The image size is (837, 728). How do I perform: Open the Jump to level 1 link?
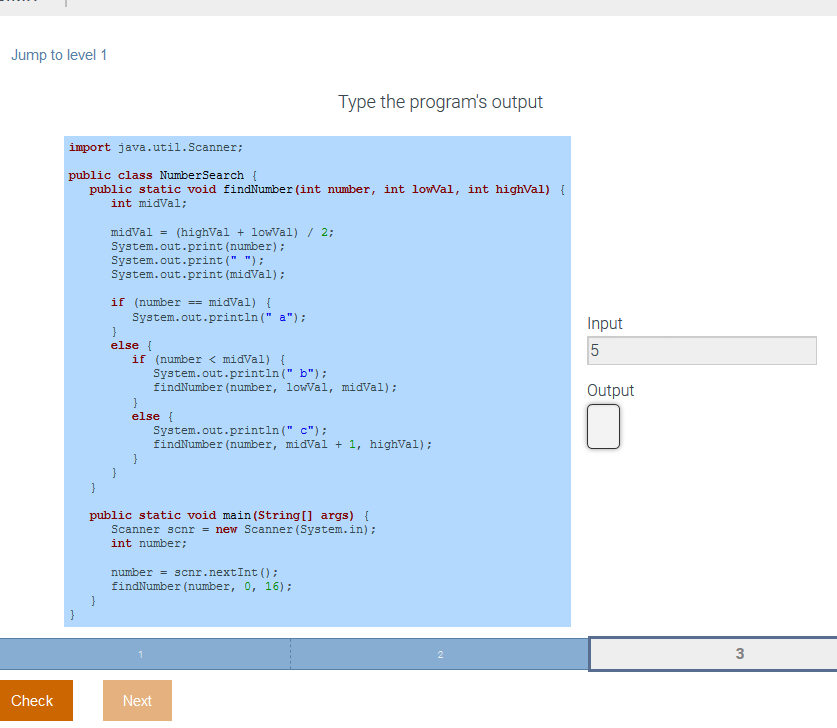58,55
